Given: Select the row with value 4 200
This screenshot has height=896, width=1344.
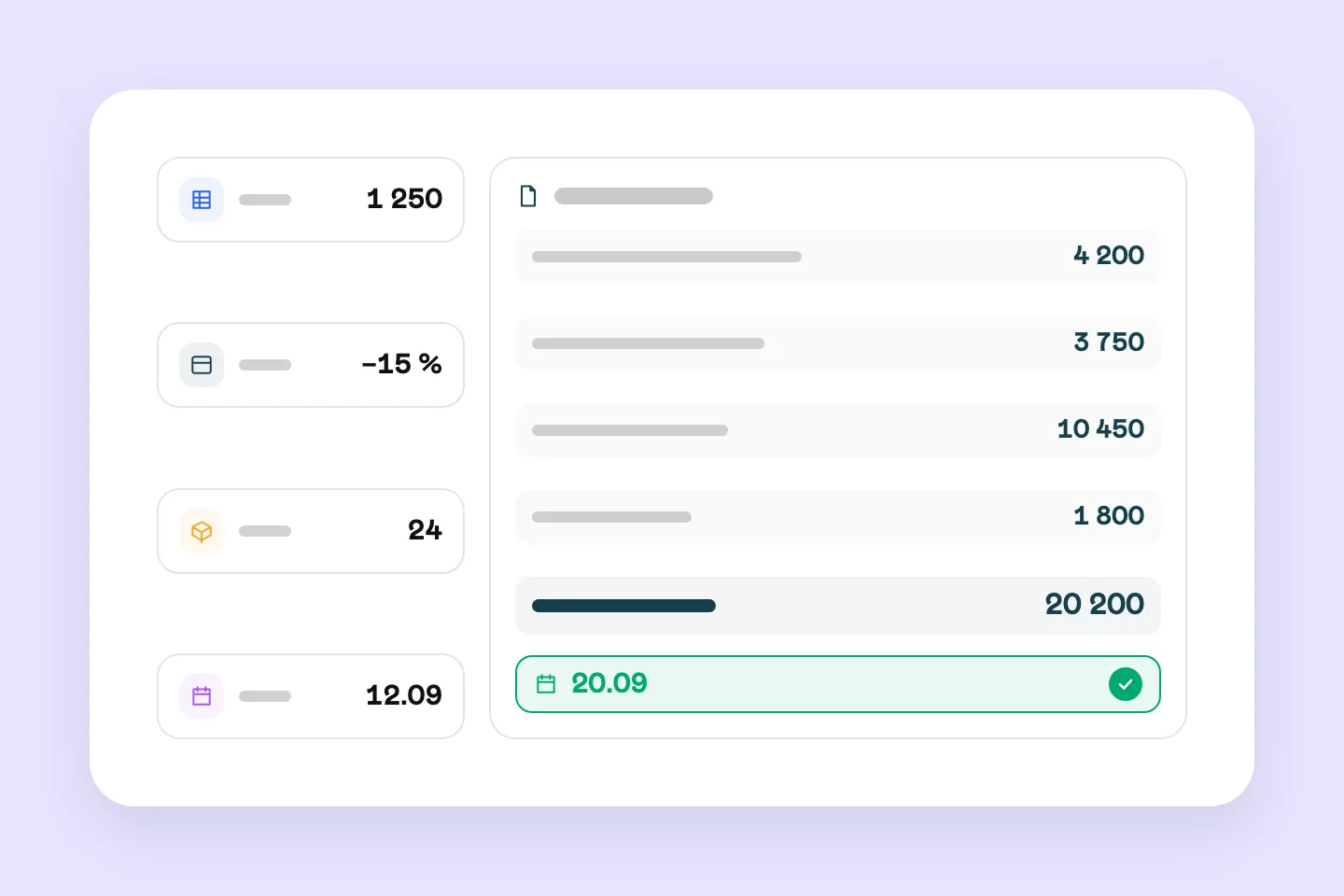Looking at the screenshot, I should [838, 256].
